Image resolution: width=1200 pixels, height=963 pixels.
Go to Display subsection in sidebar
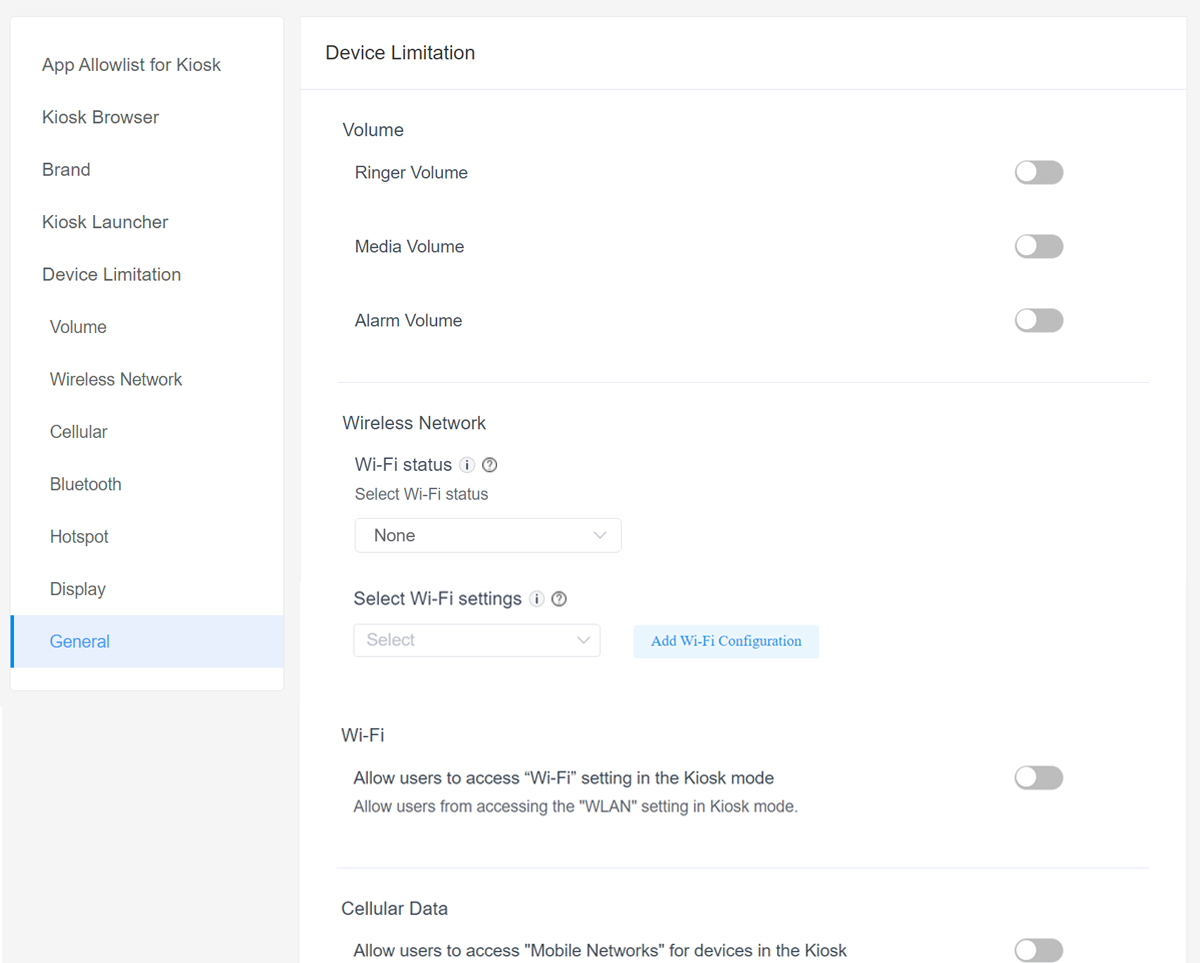(77, 589)
